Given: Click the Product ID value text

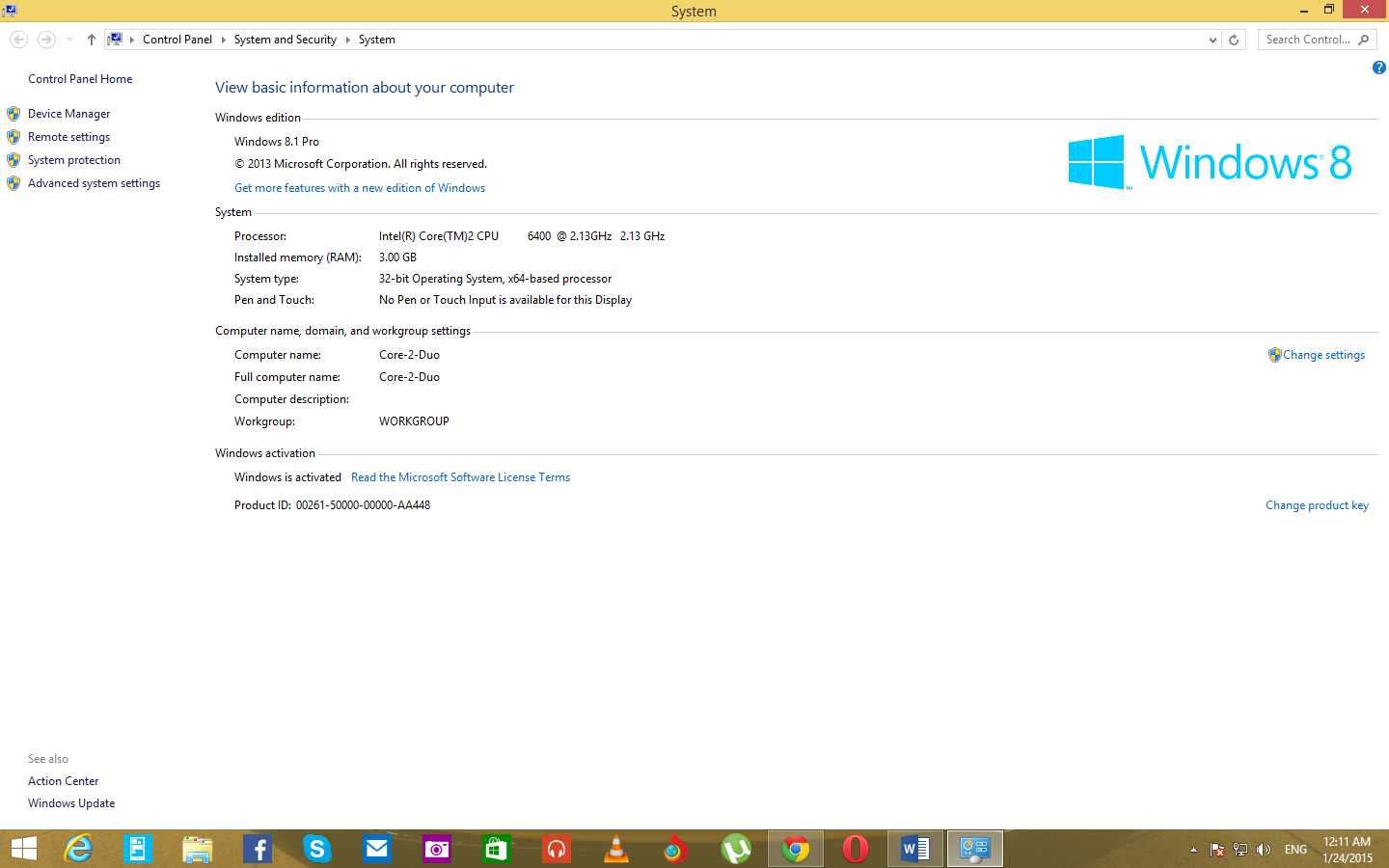Looking at the screenshot, I should pyautogui.click(x=363, y=505).
